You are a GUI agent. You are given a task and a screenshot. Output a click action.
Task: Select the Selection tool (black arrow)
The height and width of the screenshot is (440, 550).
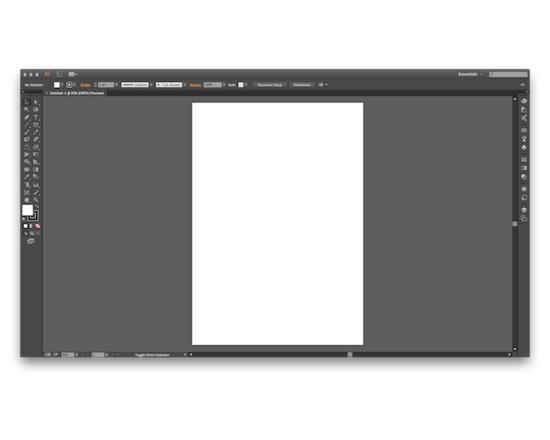pyautogui.click(x=27, y=102)
